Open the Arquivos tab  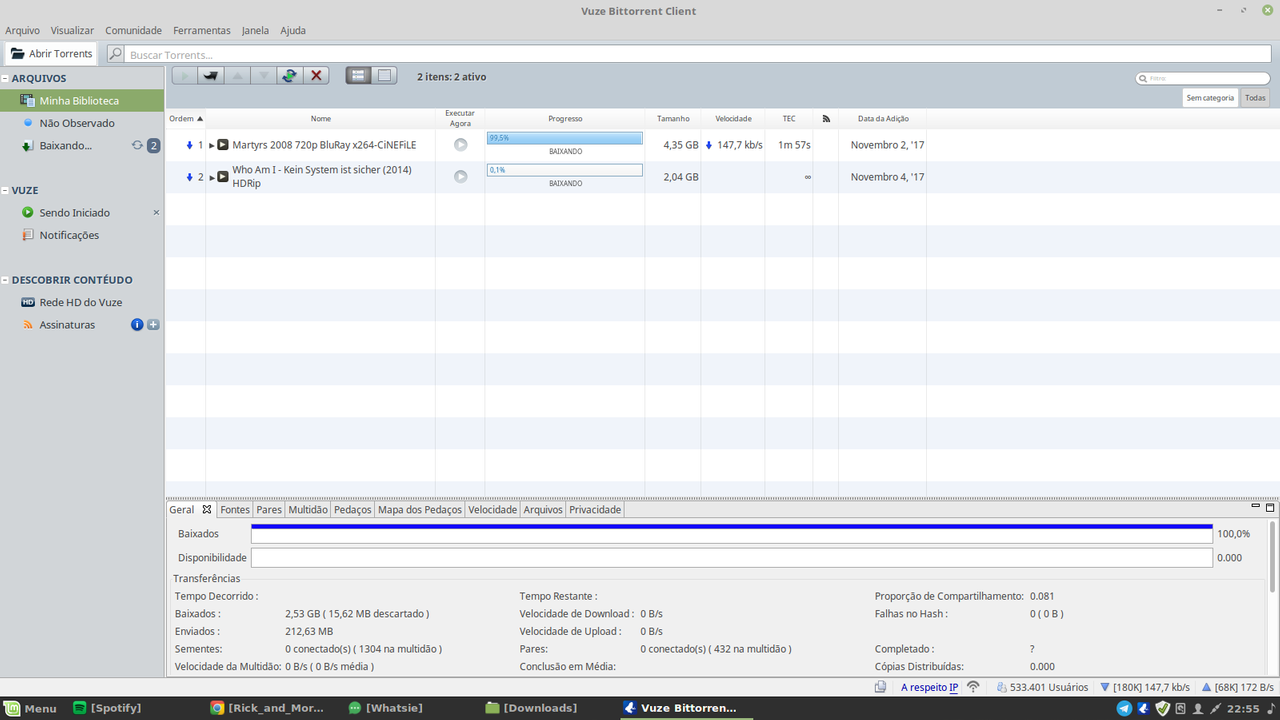[x=544, y=510]
